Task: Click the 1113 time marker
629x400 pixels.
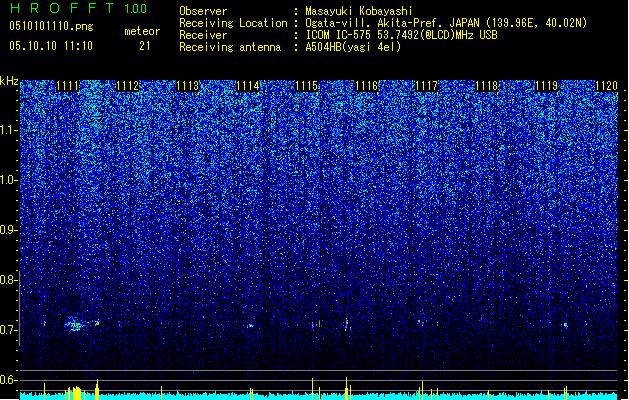Action: (188, 86)
